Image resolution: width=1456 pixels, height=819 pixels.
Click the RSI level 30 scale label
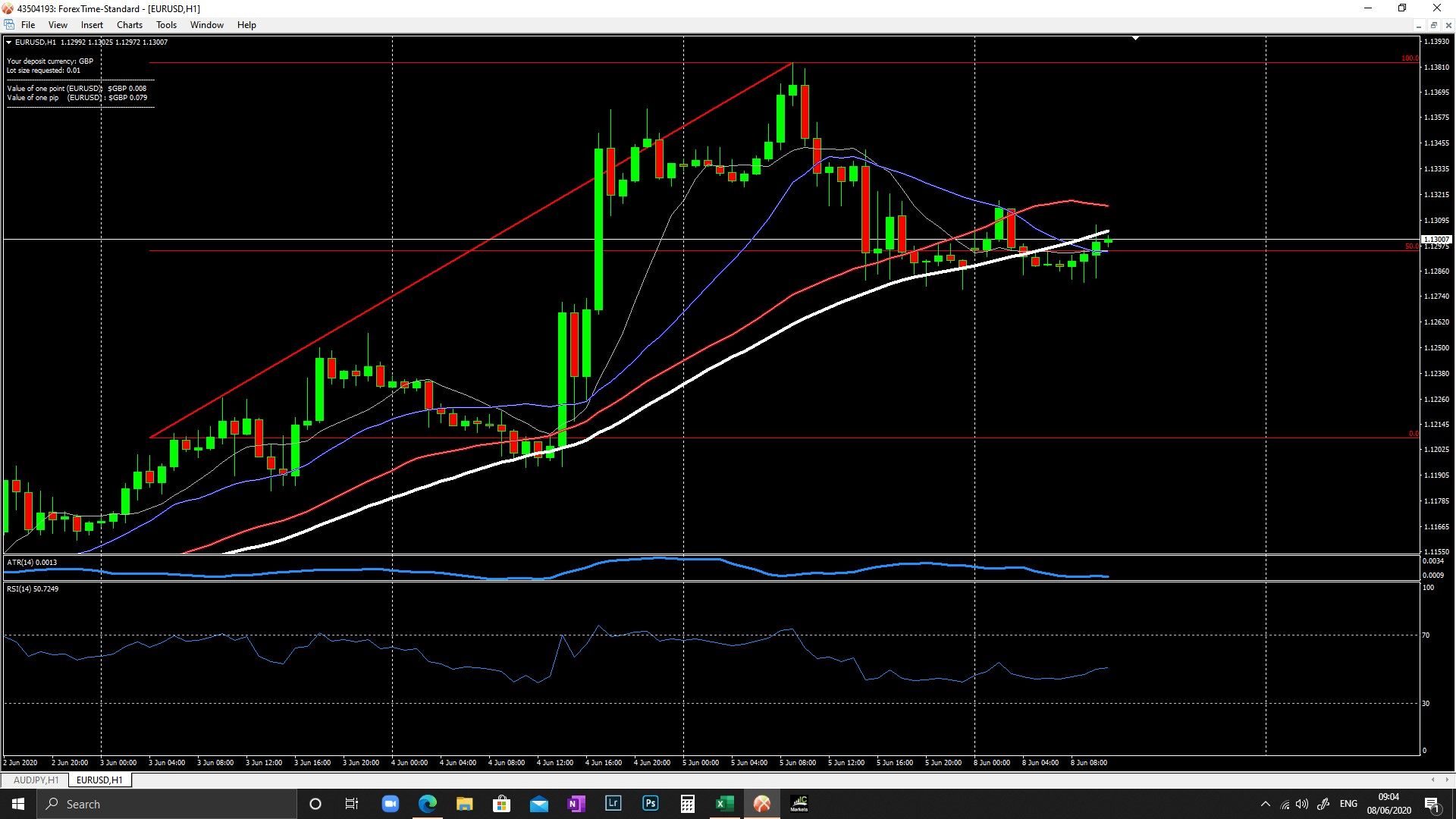click(x=1426, y=703)
